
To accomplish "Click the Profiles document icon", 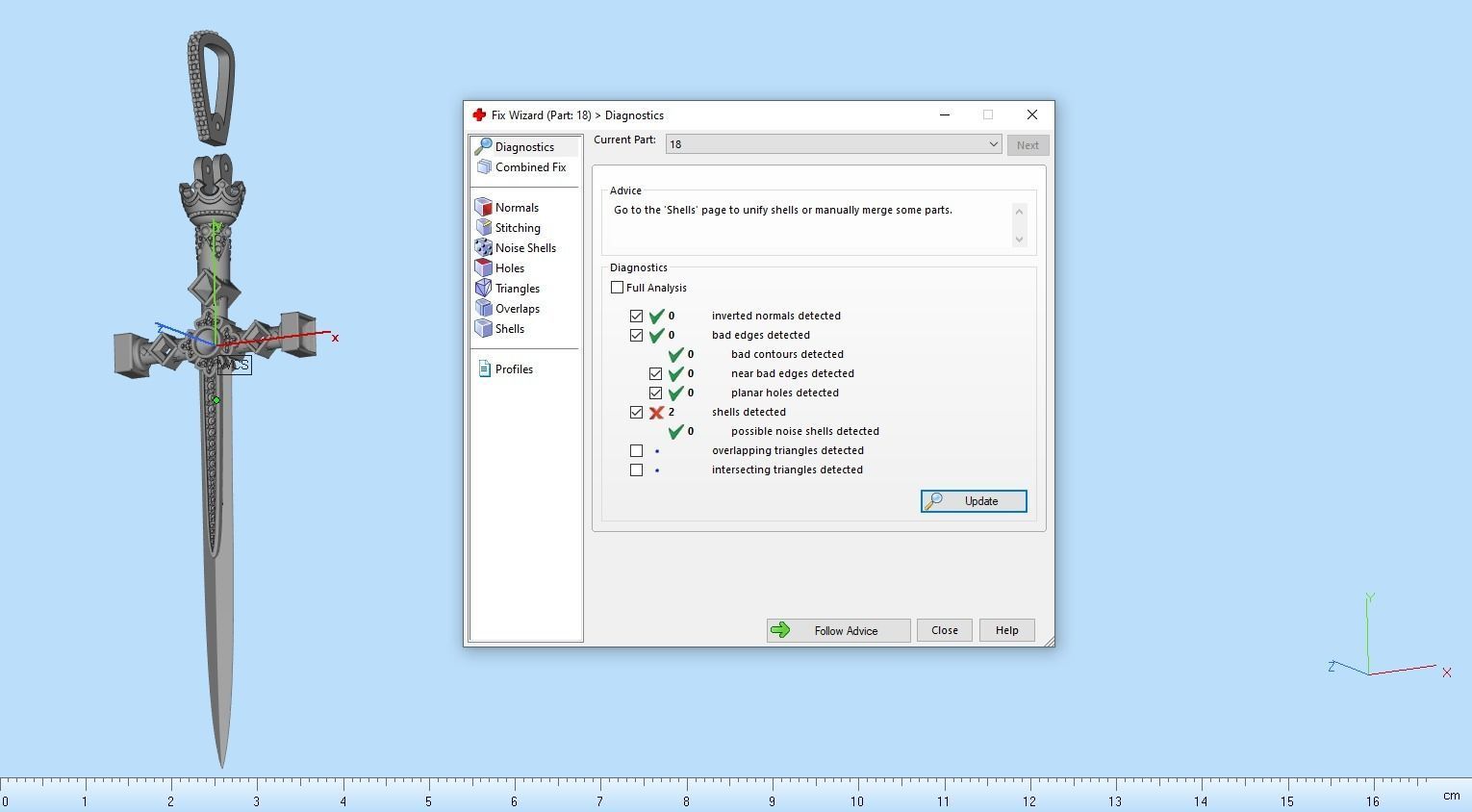I will click(484, 369).
